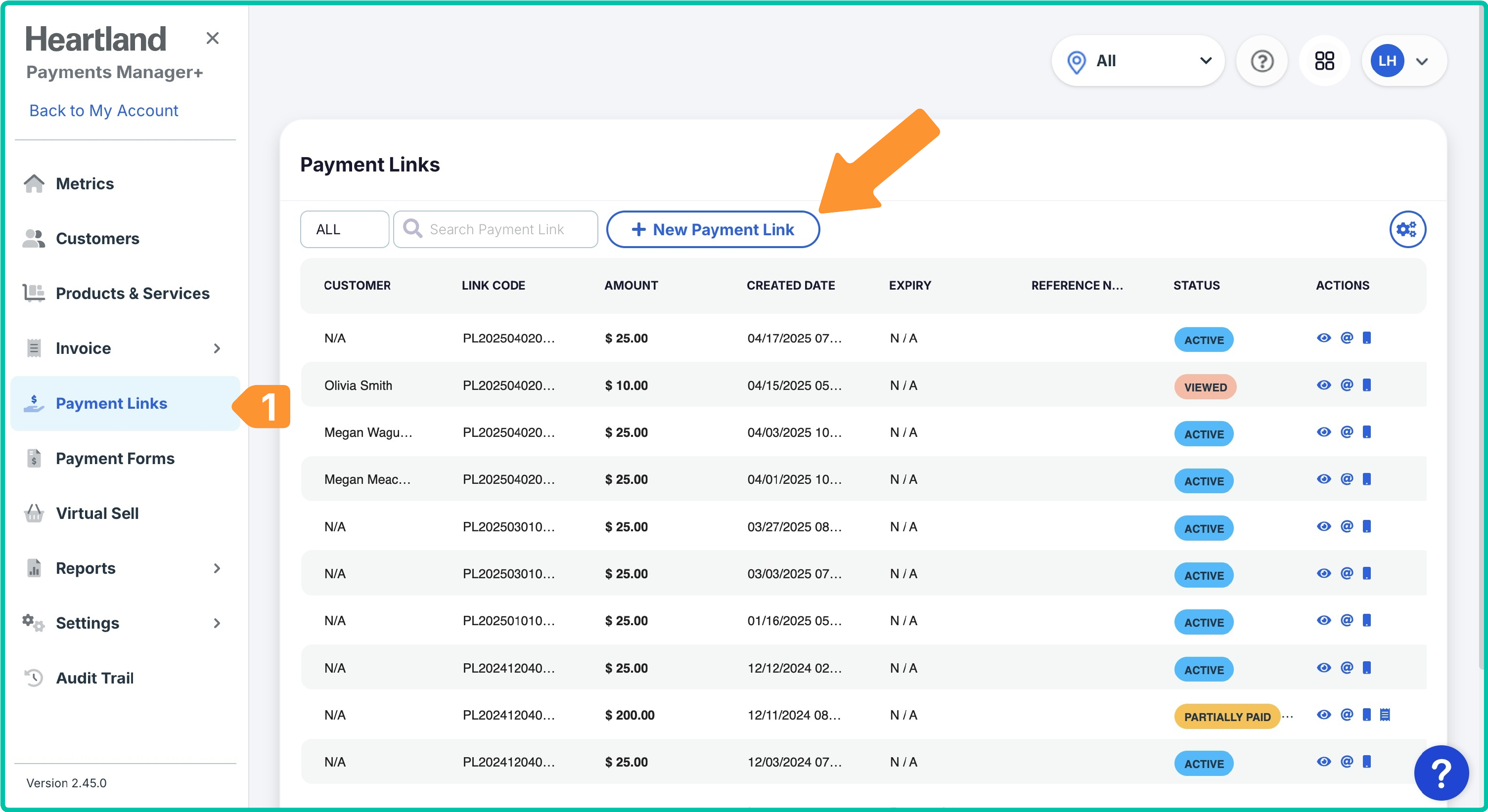View the 04/17/2025 payment link (eye icon)
The width and height of the screenshot is (1488, 812).
click(1324, 338)
